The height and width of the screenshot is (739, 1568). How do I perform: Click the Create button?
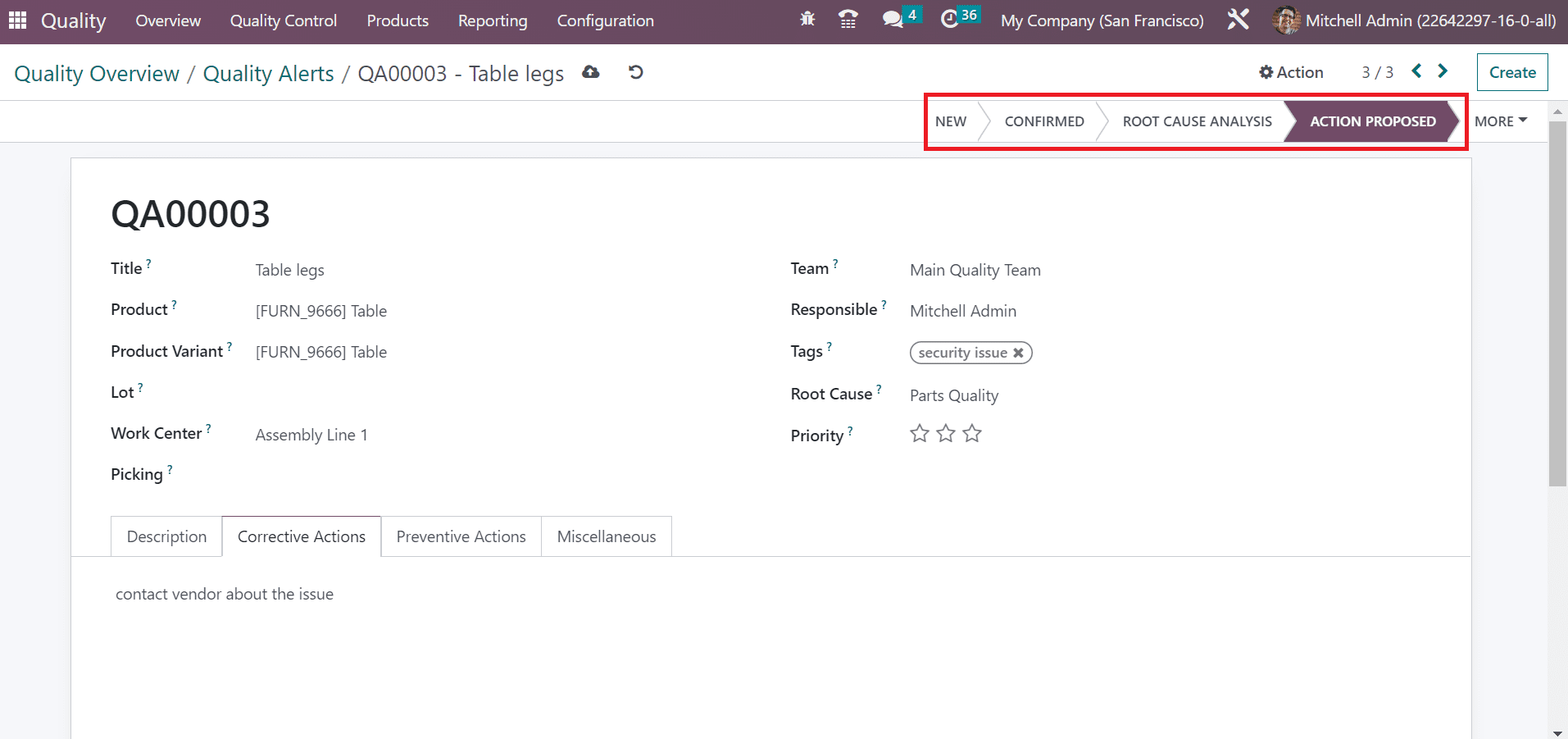click(1512, 72)
